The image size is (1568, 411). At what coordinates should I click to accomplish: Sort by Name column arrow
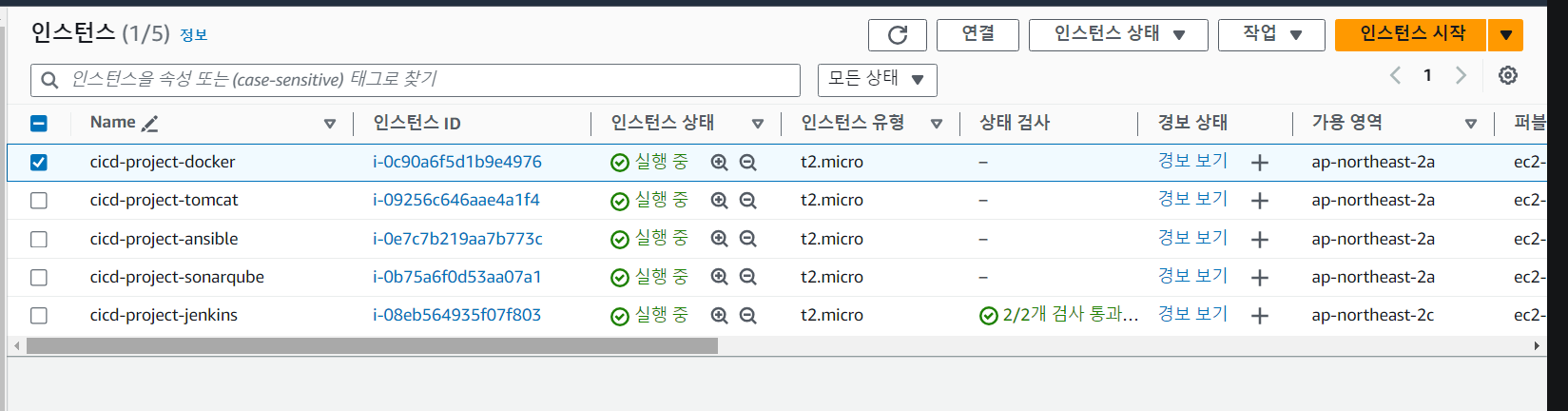click(x=330, y=124)
